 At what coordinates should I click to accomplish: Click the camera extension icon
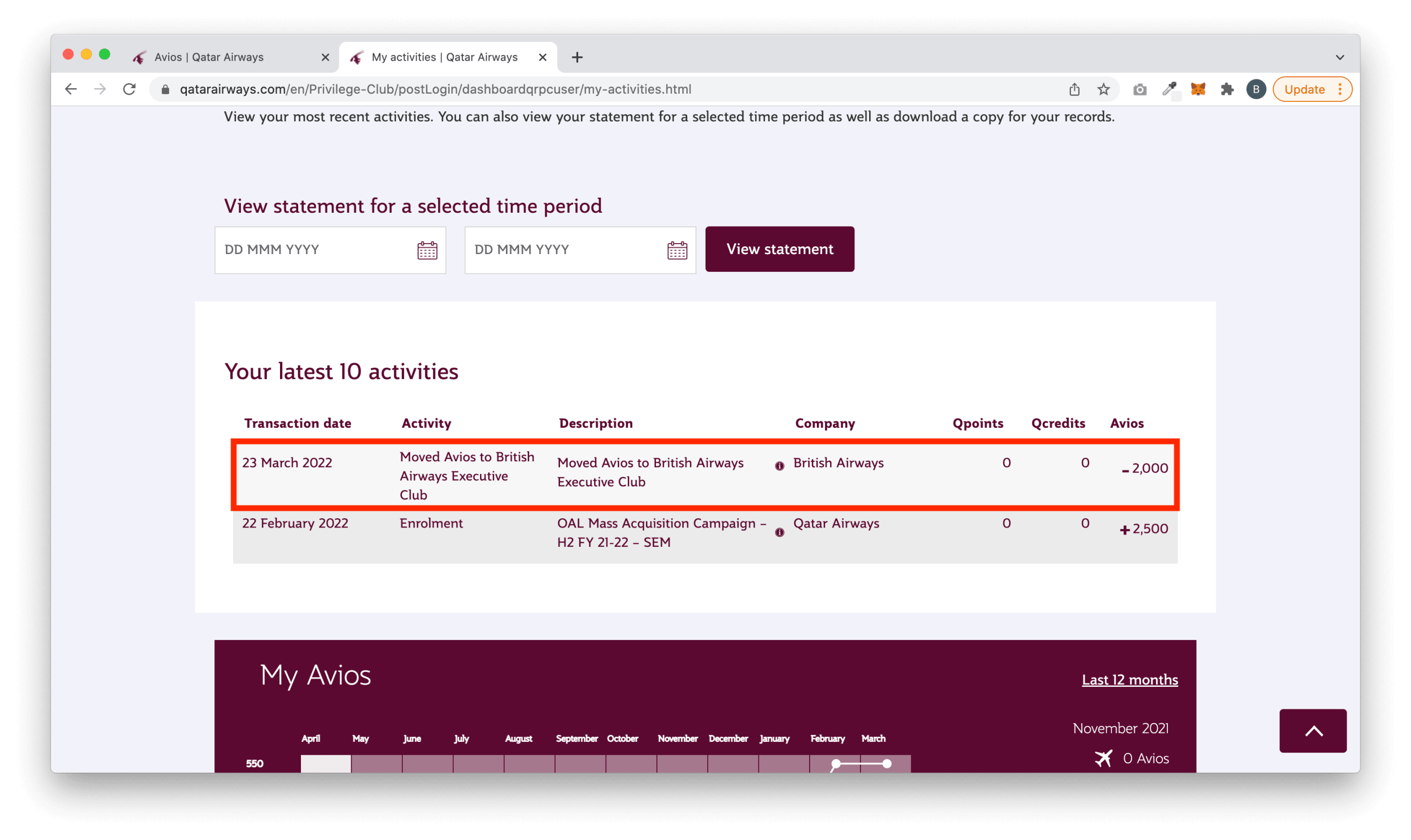pos(1139,89)
